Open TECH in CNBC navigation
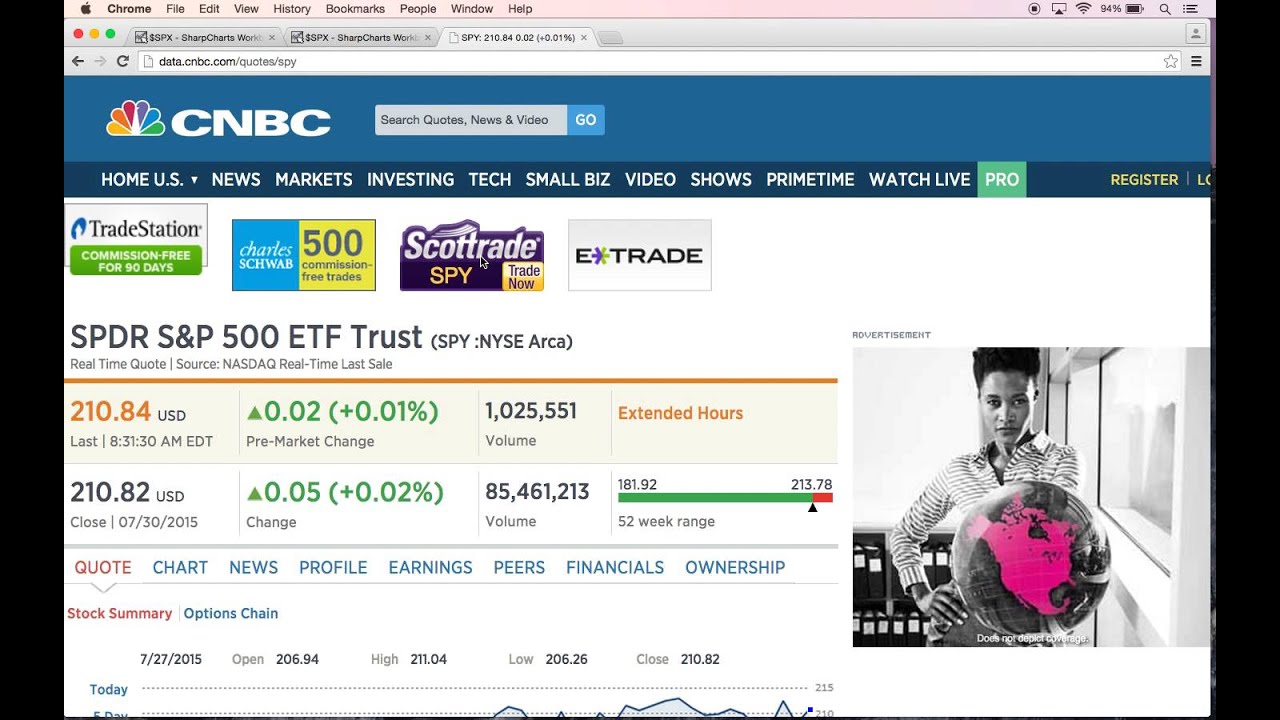The height and width of the screenshot is (720, 1280). coord(490,180)
